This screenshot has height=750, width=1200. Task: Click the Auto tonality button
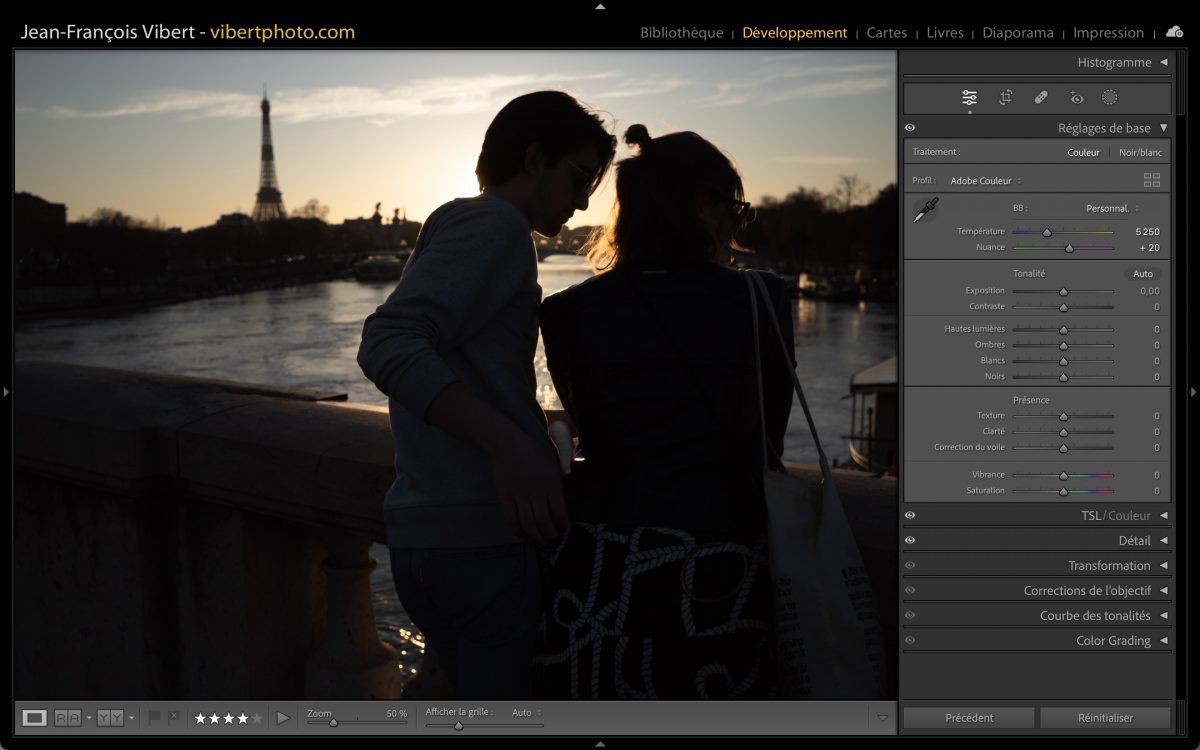click(x=1143, y=274)
